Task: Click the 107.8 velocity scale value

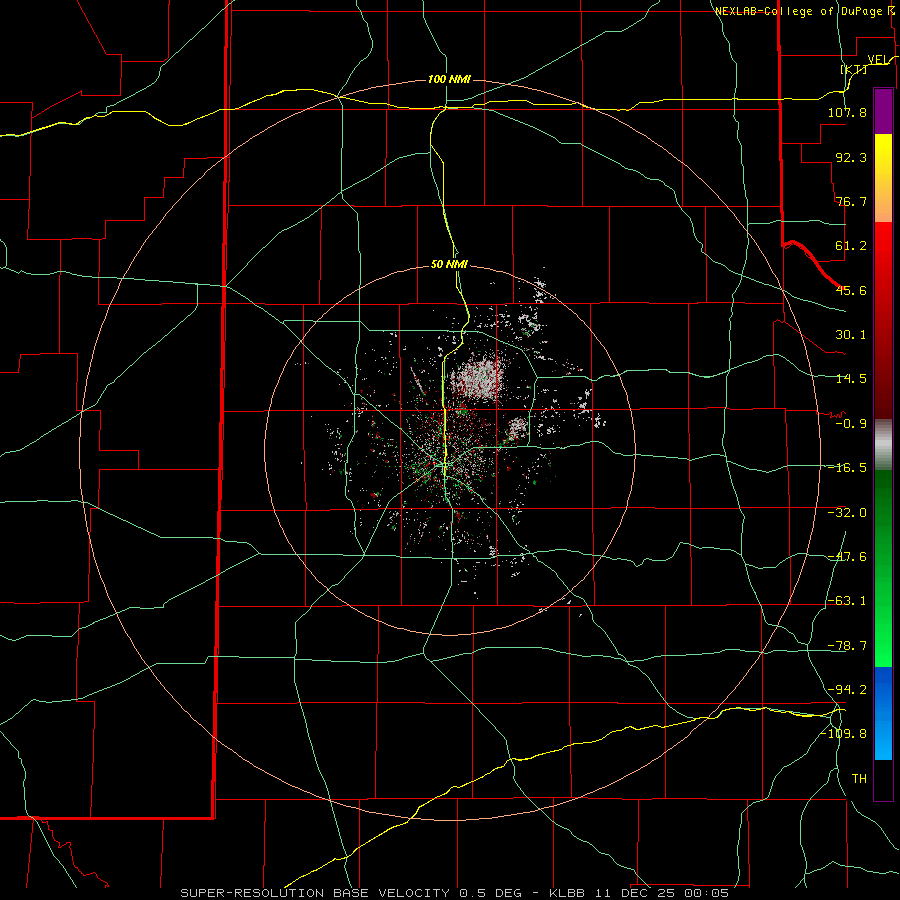Action: [847, 112]
